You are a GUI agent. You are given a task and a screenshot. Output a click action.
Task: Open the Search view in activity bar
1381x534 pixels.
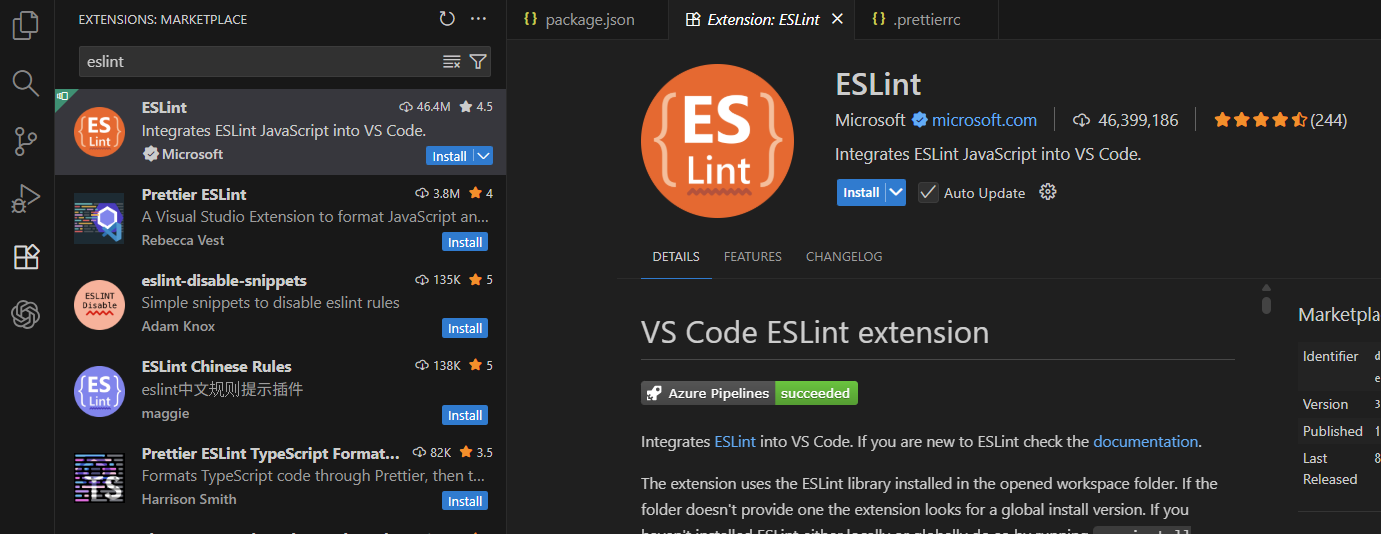click(25, 83)
